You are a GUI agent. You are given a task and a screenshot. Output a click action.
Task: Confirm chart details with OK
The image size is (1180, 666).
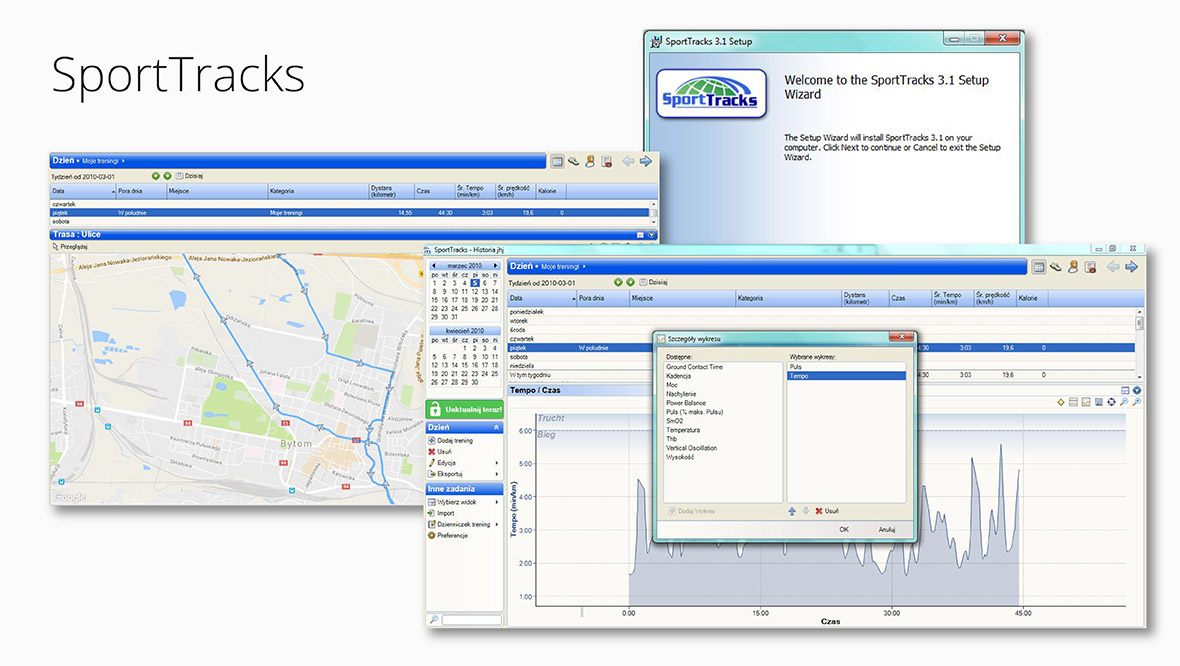click(x=844, y=530)
